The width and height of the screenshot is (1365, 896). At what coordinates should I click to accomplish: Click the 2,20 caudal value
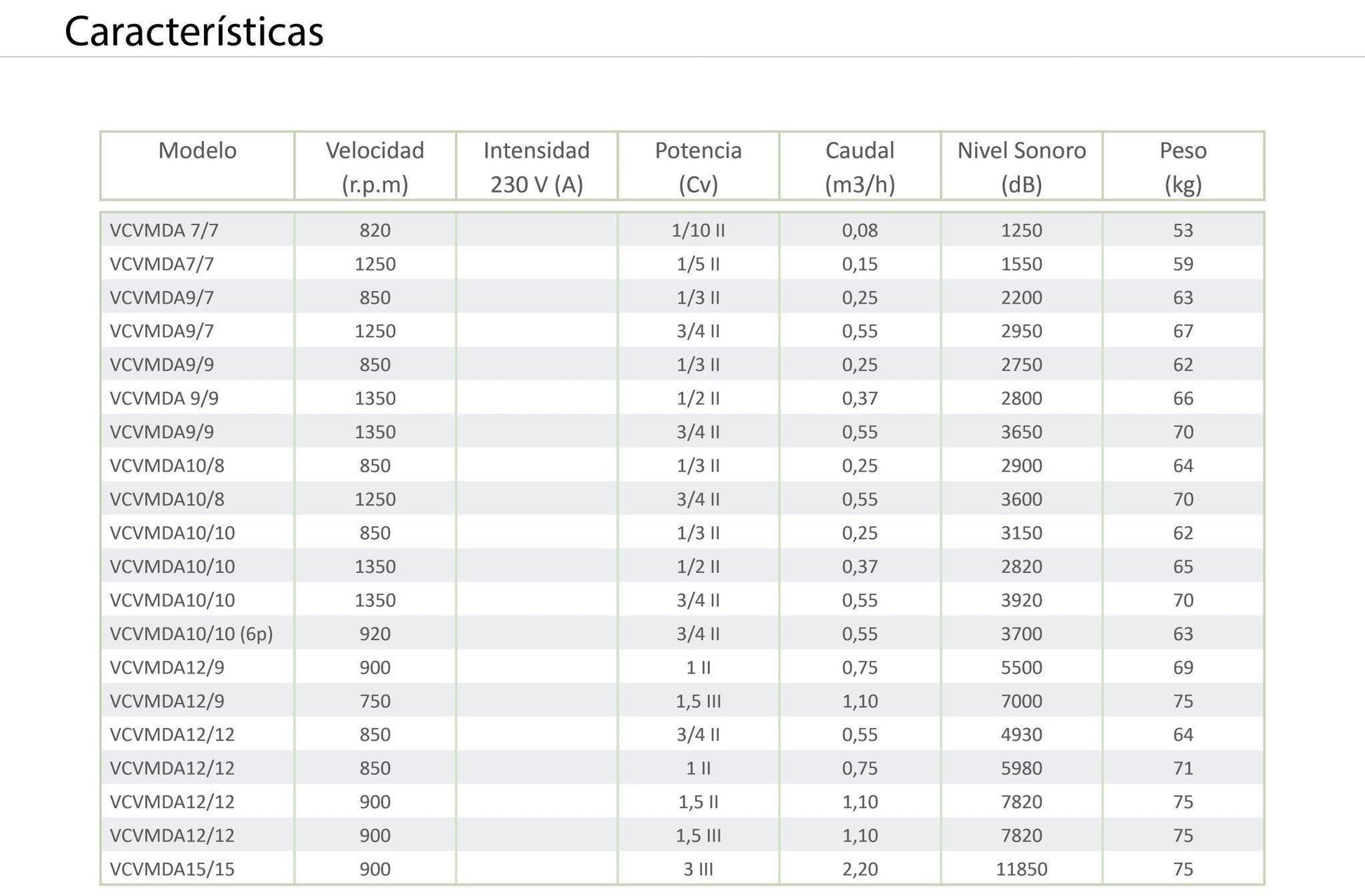coord(860,869)
